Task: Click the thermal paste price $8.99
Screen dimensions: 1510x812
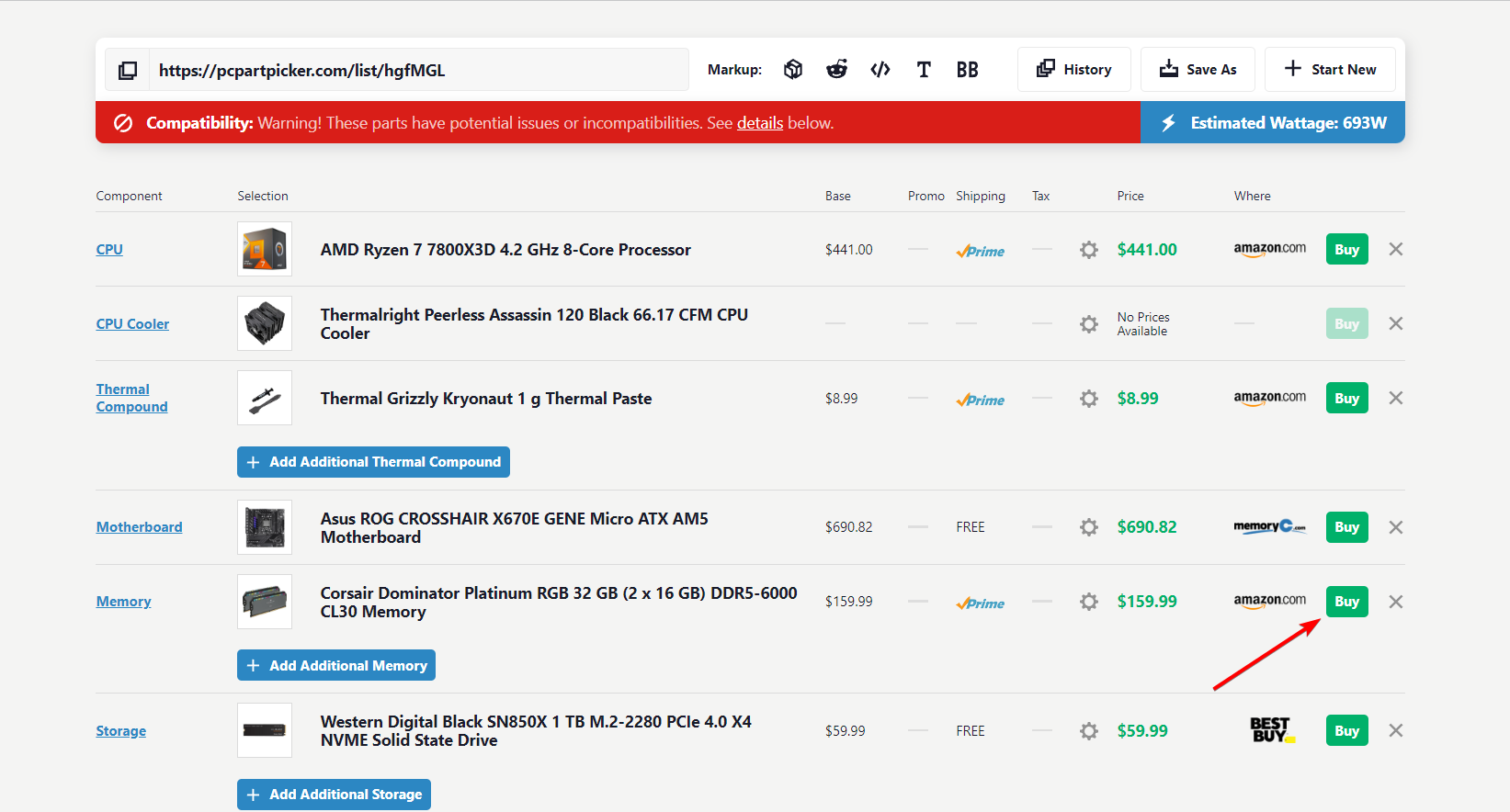Action: click(1138, 399)
